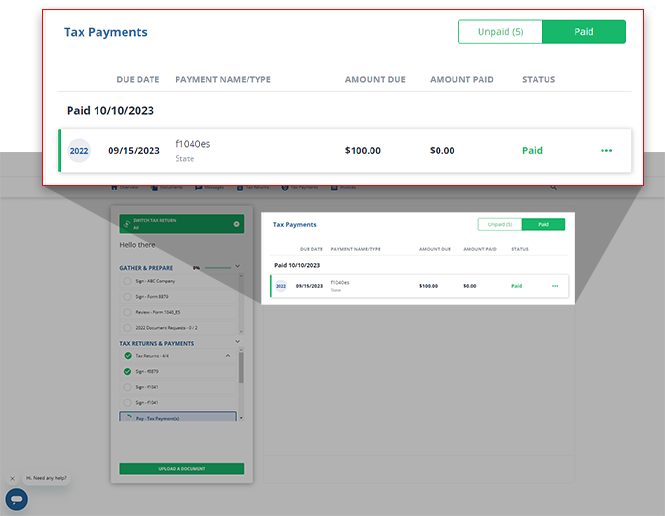Open the Switch Tax Return selector
This screenshot has width=665, height=516.
(x=182, y=224)
